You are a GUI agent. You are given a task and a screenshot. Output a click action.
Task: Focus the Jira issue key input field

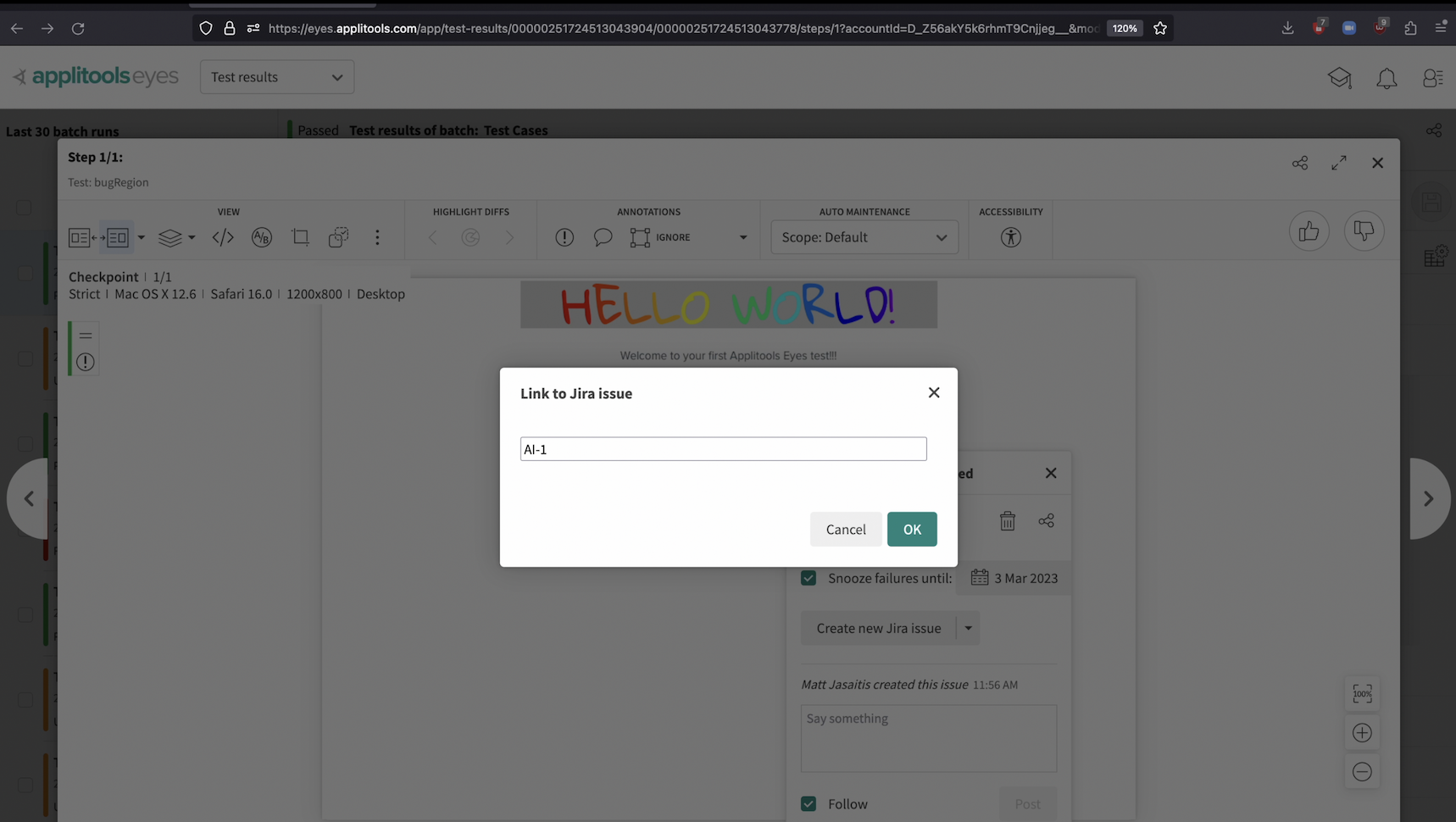click(723, 449)
